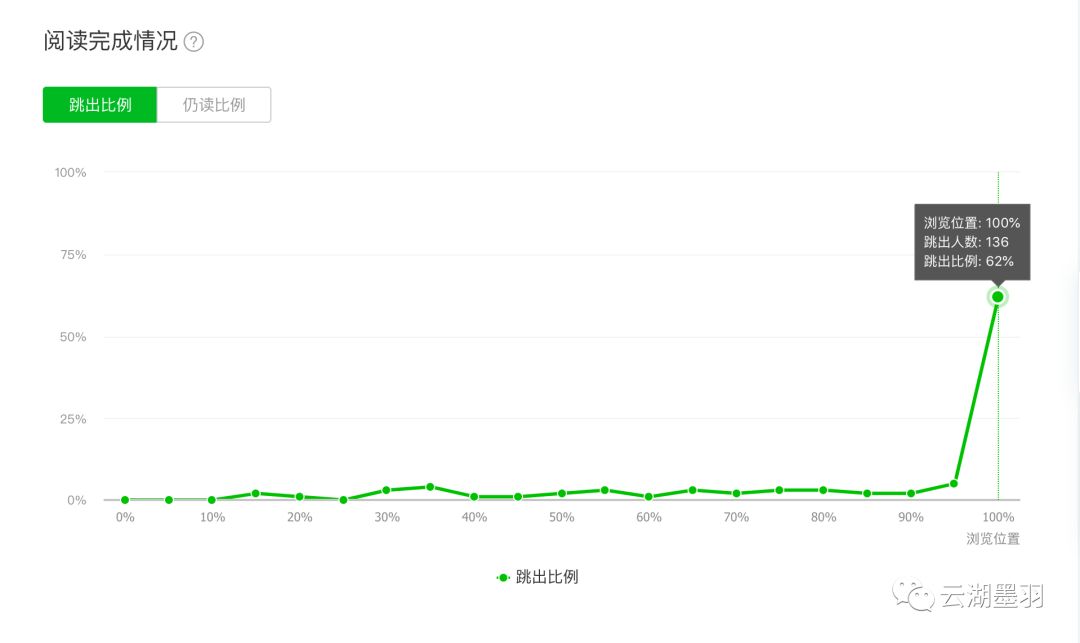Image resolution: width=1080 pixels, height=643 pixels.
Task: Click the data point at 80% position
Action: [x=823, y=490]
